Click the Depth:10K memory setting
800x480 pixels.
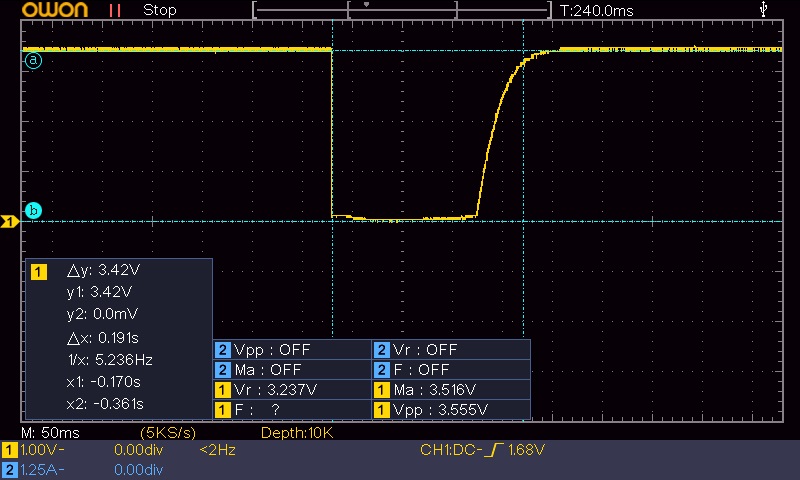tap(296, 432)
